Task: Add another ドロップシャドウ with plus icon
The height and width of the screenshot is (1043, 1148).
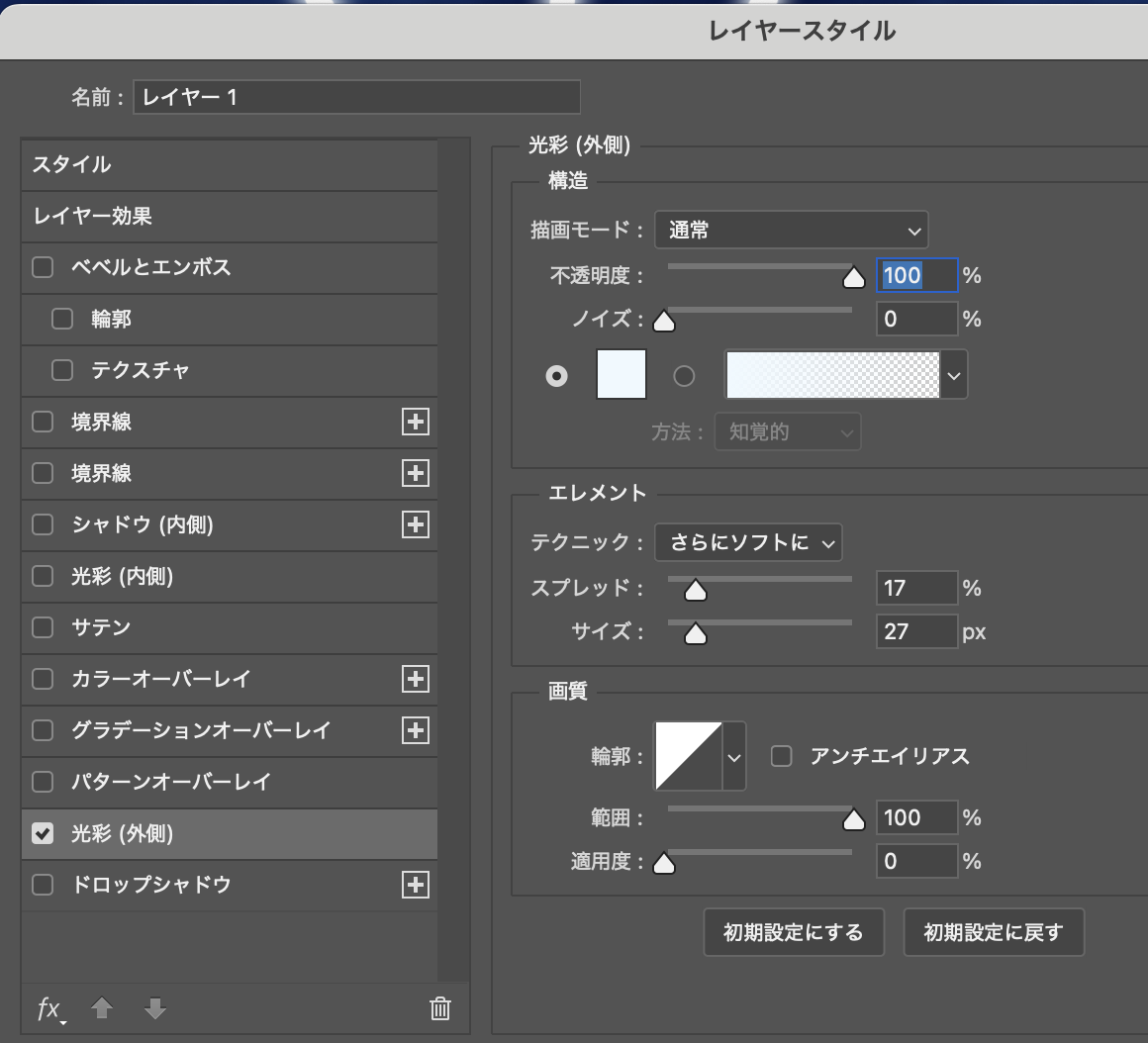Action: click(x=416, y=885)
